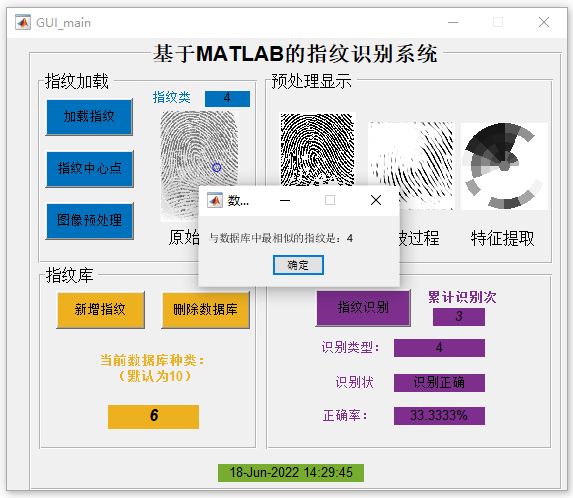
Task: Click the 33.3333% accuracy field
Action: 439,416
